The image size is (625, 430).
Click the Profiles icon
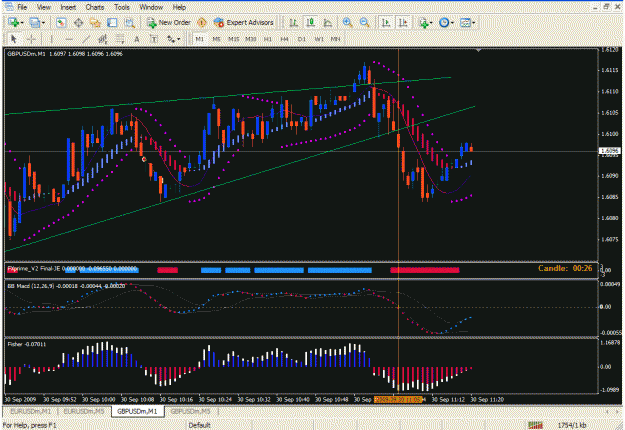[x=35, y=23]
